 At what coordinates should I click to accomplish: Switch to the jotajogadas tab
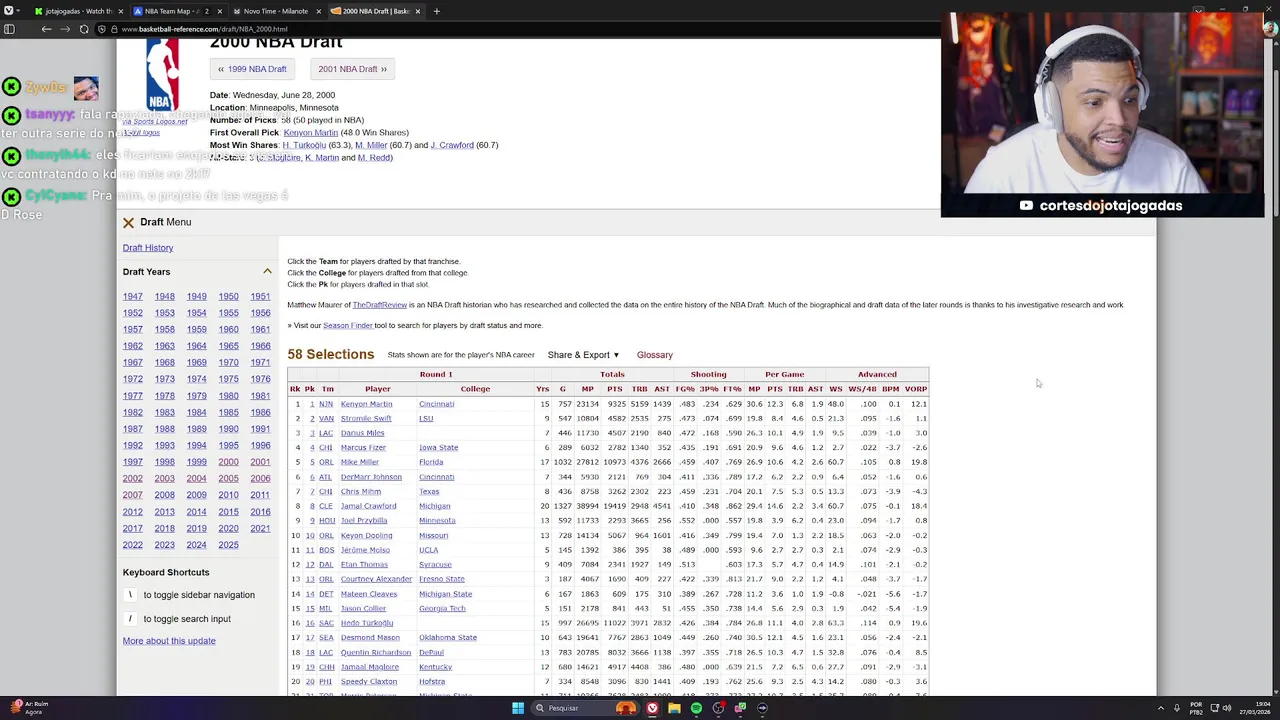click(77, 11)
